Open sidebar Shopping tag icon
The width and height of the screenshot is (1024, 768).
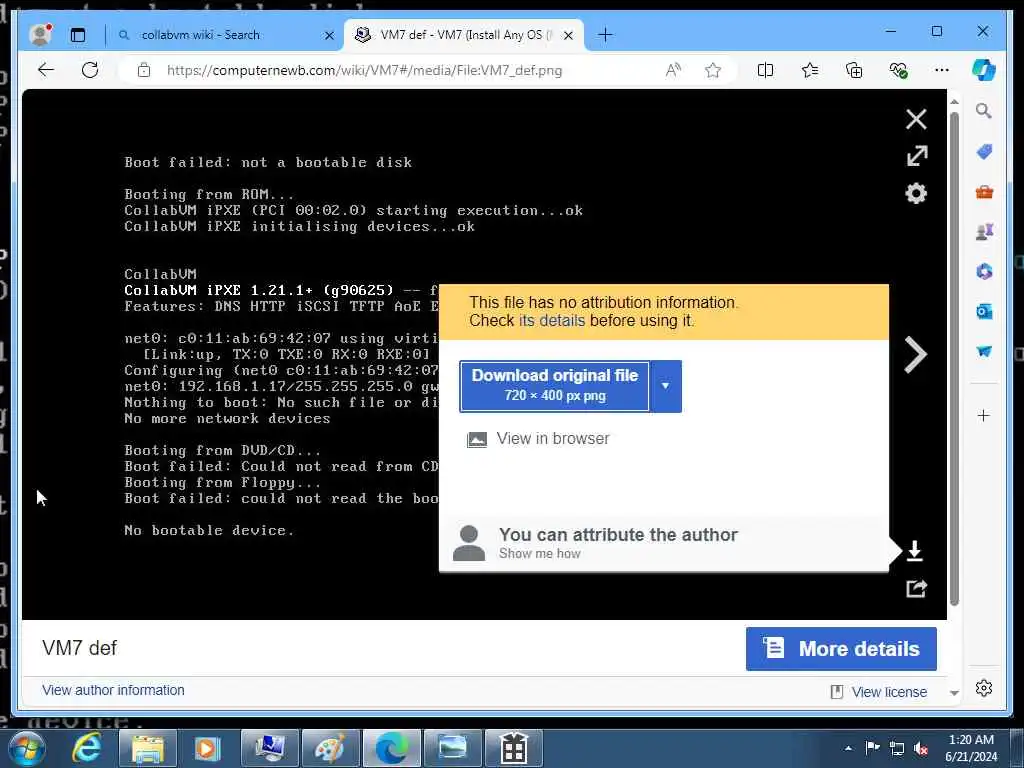984,152
